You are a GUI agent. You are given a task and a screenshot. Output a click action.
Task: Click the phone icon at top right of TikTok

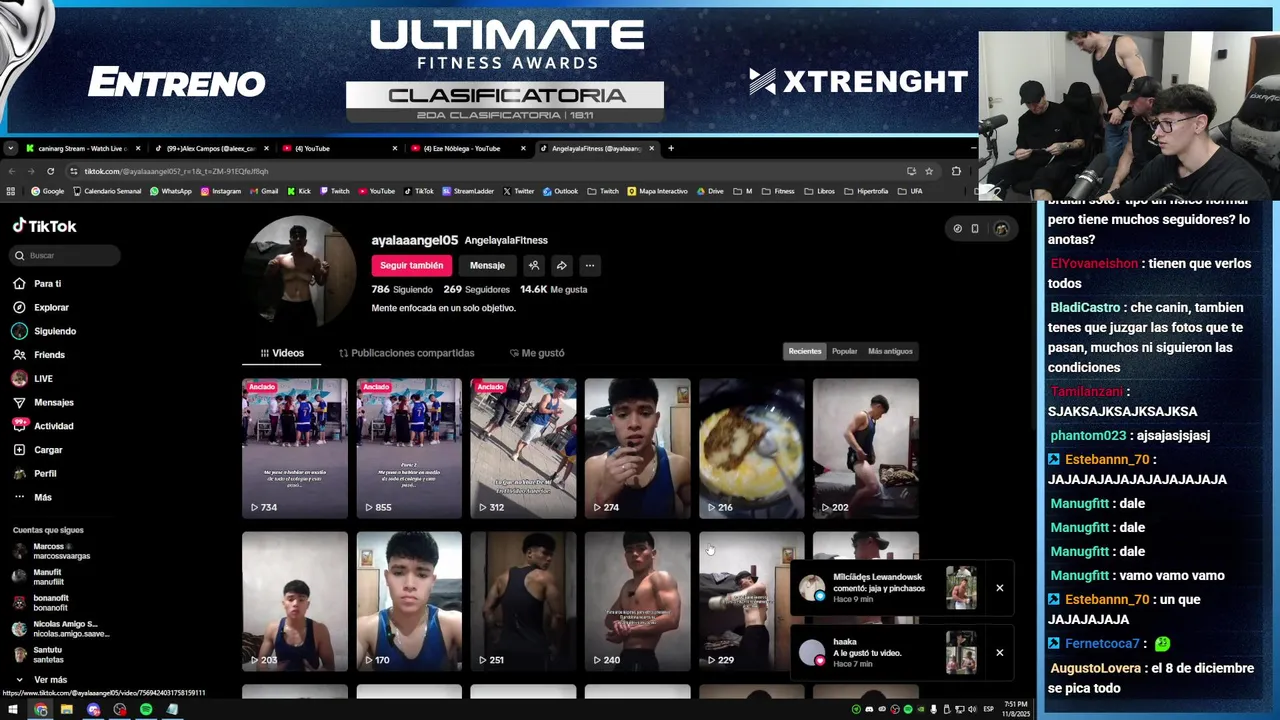(x=975, y=229)
